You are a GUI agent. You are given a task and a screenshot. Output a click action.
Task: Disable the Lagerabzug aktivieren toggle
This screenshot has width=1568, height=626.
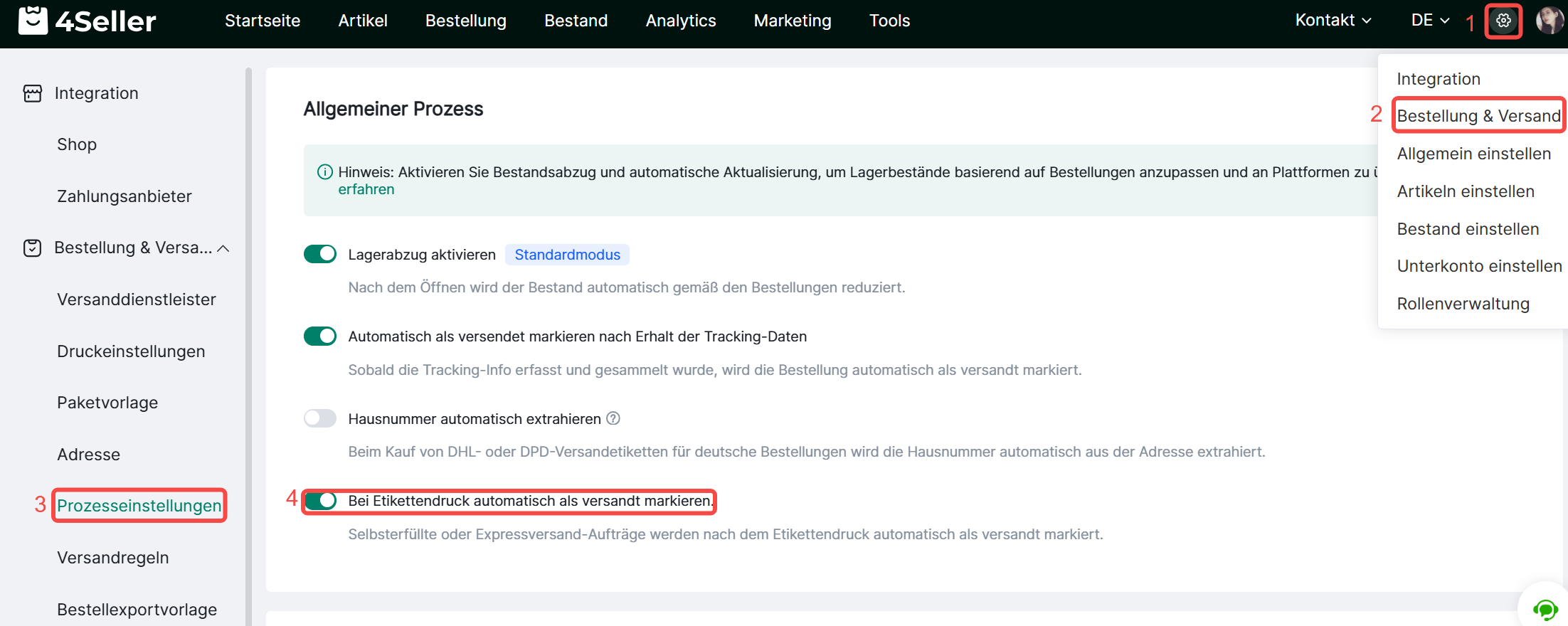(320, 254)
